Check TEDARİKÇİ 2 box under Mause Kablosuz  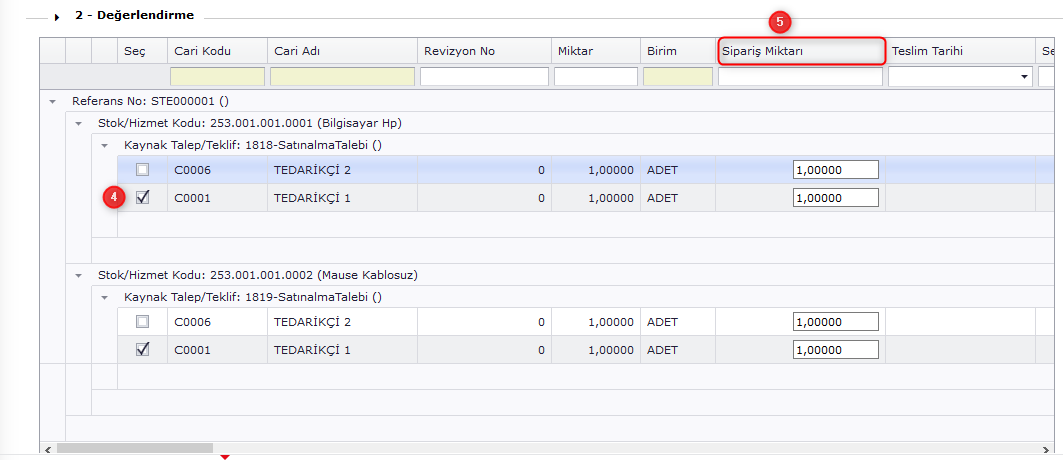[x=142, y=322]
